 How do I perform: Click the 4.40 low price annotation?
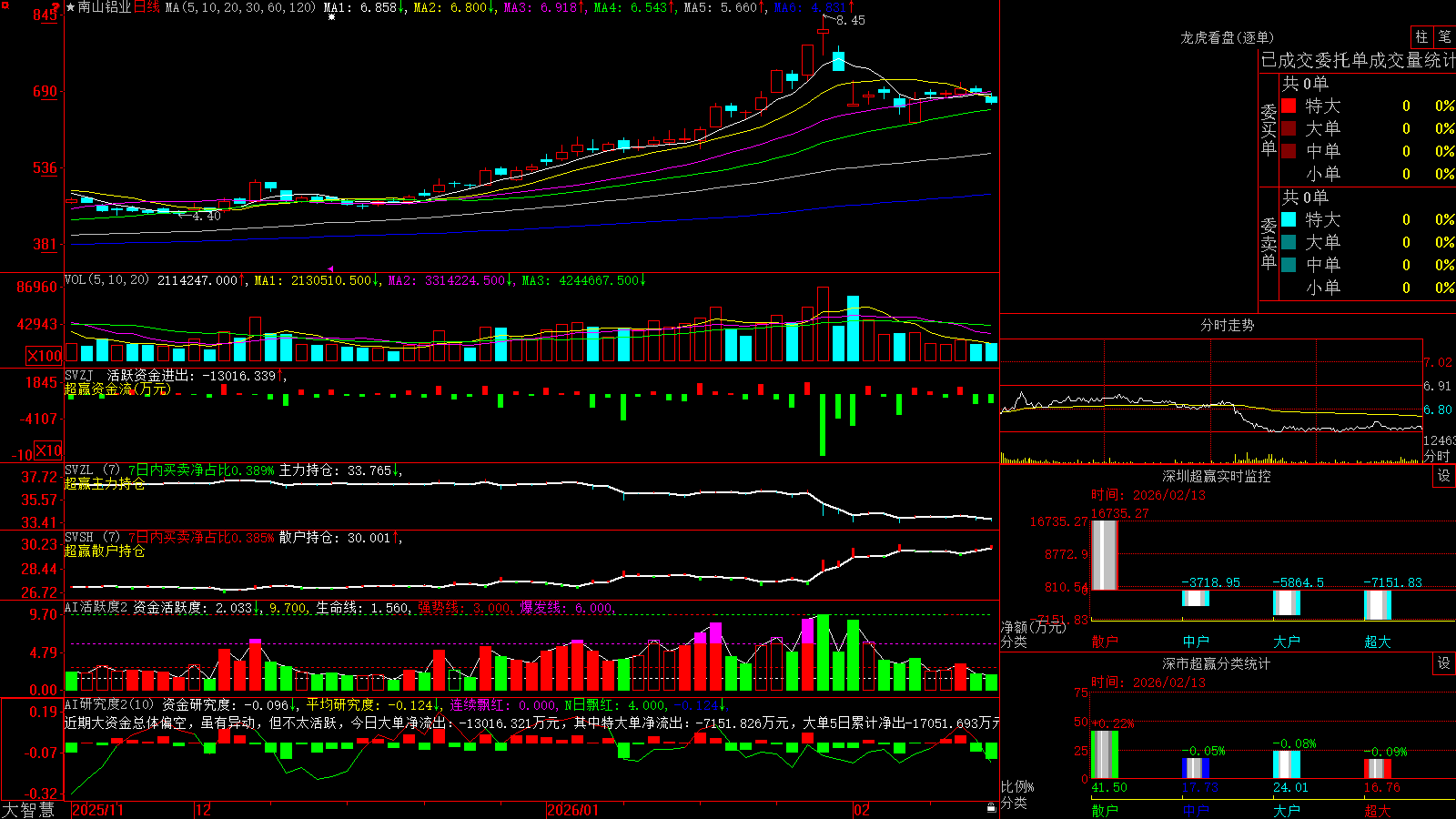click(x=207, y=216)
